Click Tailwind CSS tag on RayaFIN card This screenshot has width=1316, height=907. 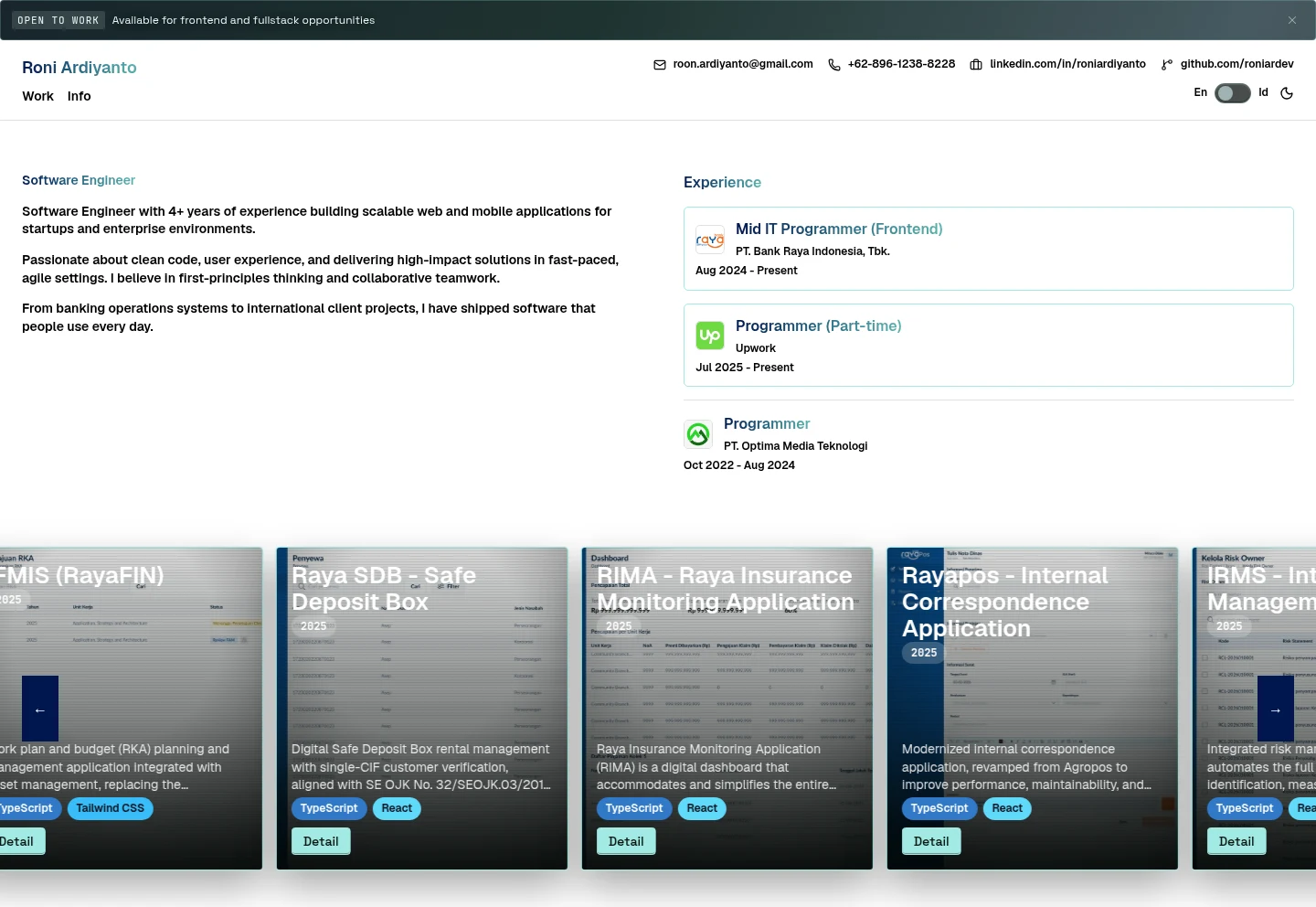click(111, 808)
